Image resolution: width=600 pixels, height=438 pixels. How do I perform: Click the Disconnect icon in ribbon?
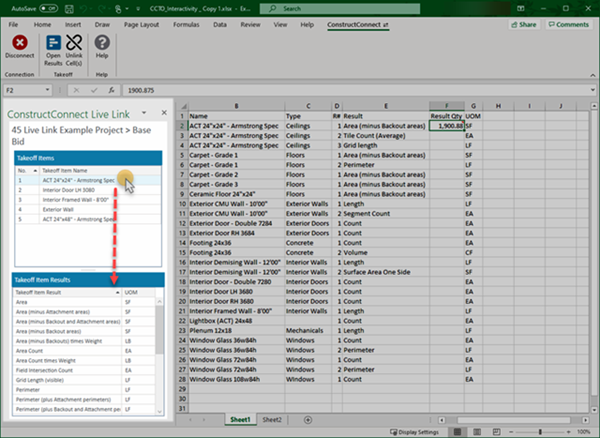point(20,42)
